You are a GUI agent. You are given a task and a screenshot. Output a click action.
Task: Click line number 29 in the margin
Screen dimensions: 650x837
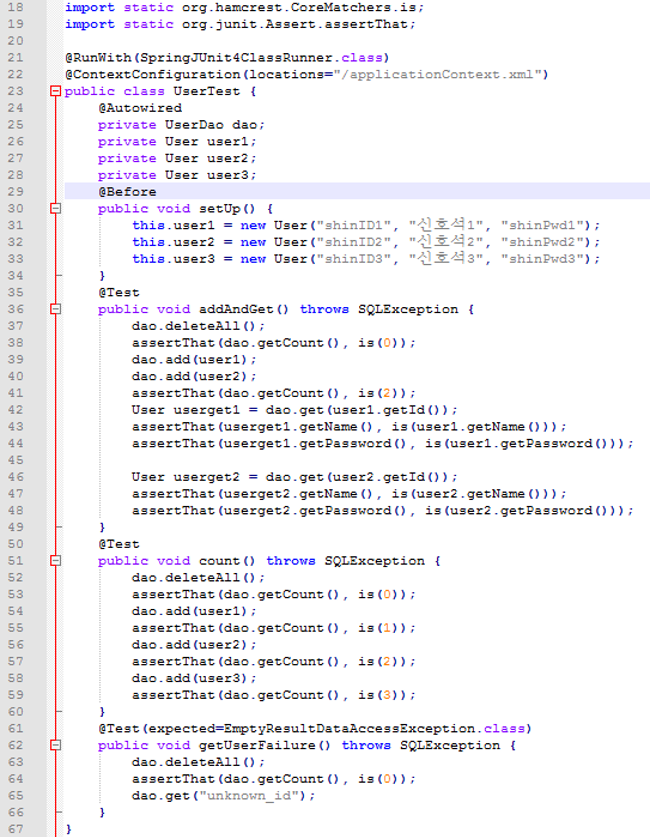[x=15, y=192]
